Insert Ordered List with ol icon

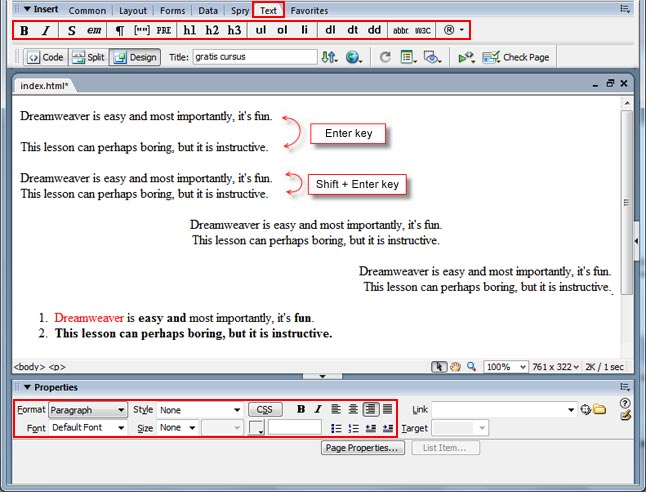[282, 30]
